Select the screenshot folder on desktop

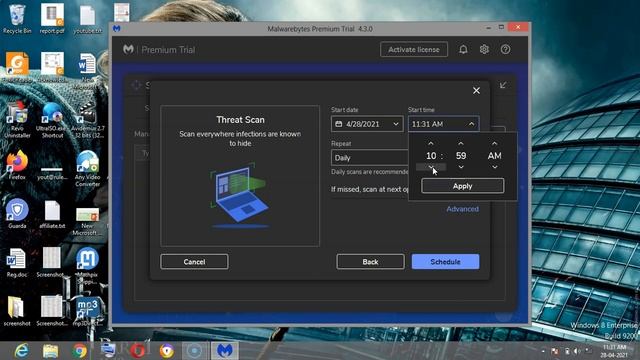coord(17,311)
